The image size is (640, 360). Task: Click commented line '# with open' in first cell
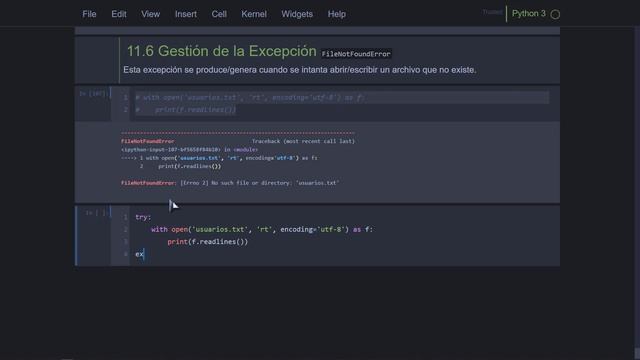point(251,98)
